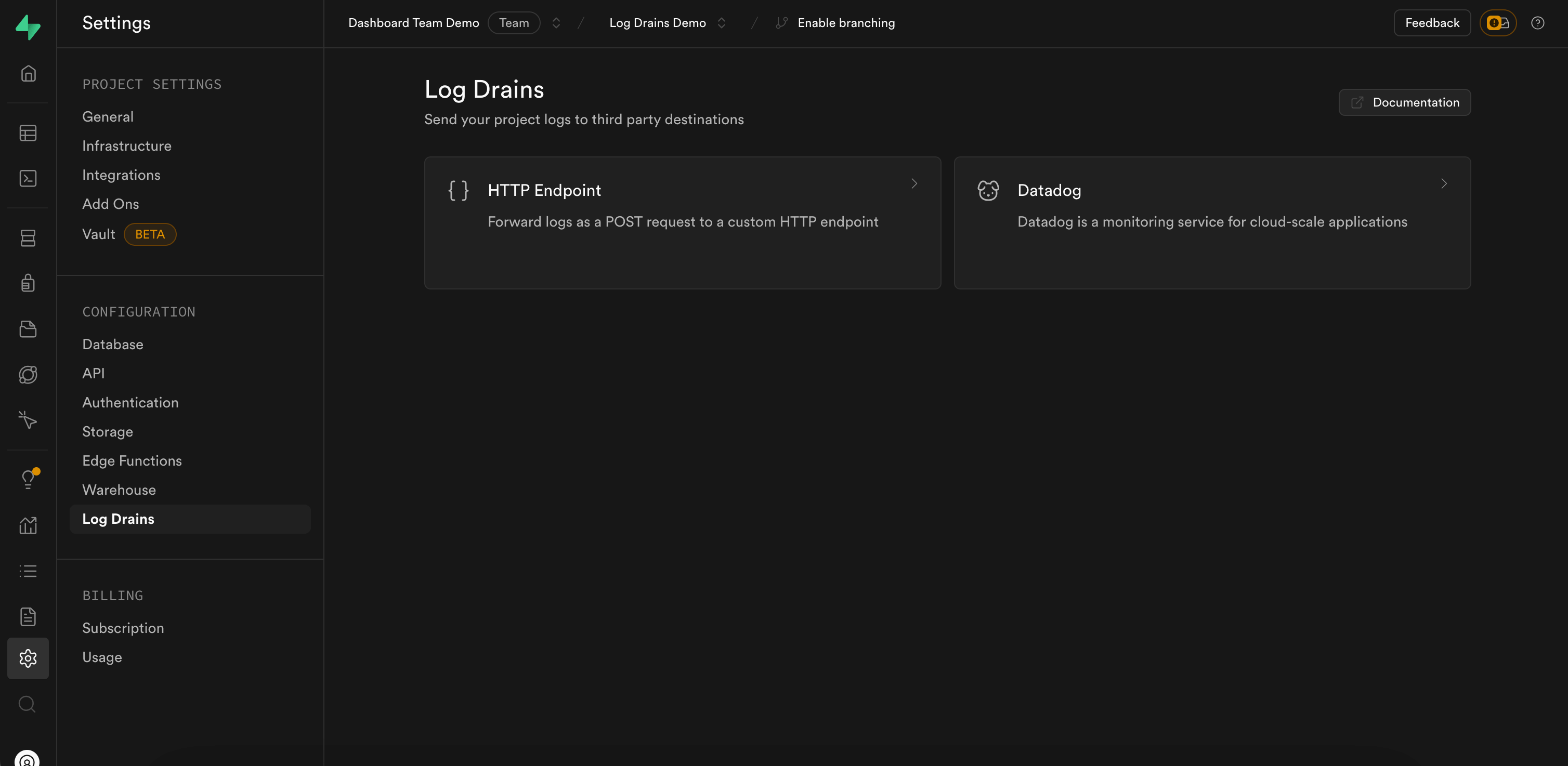Screen dimensions: 1568x766
Task: Click the Feedback button
Action: coord(1432,23)
